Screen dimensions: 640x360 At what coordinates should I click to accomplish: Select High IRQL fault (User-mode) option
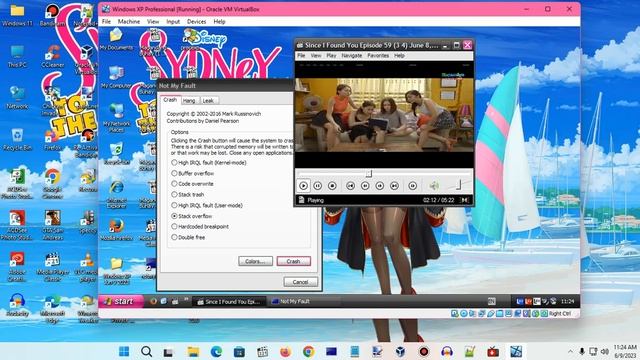(x=174, y=205)
